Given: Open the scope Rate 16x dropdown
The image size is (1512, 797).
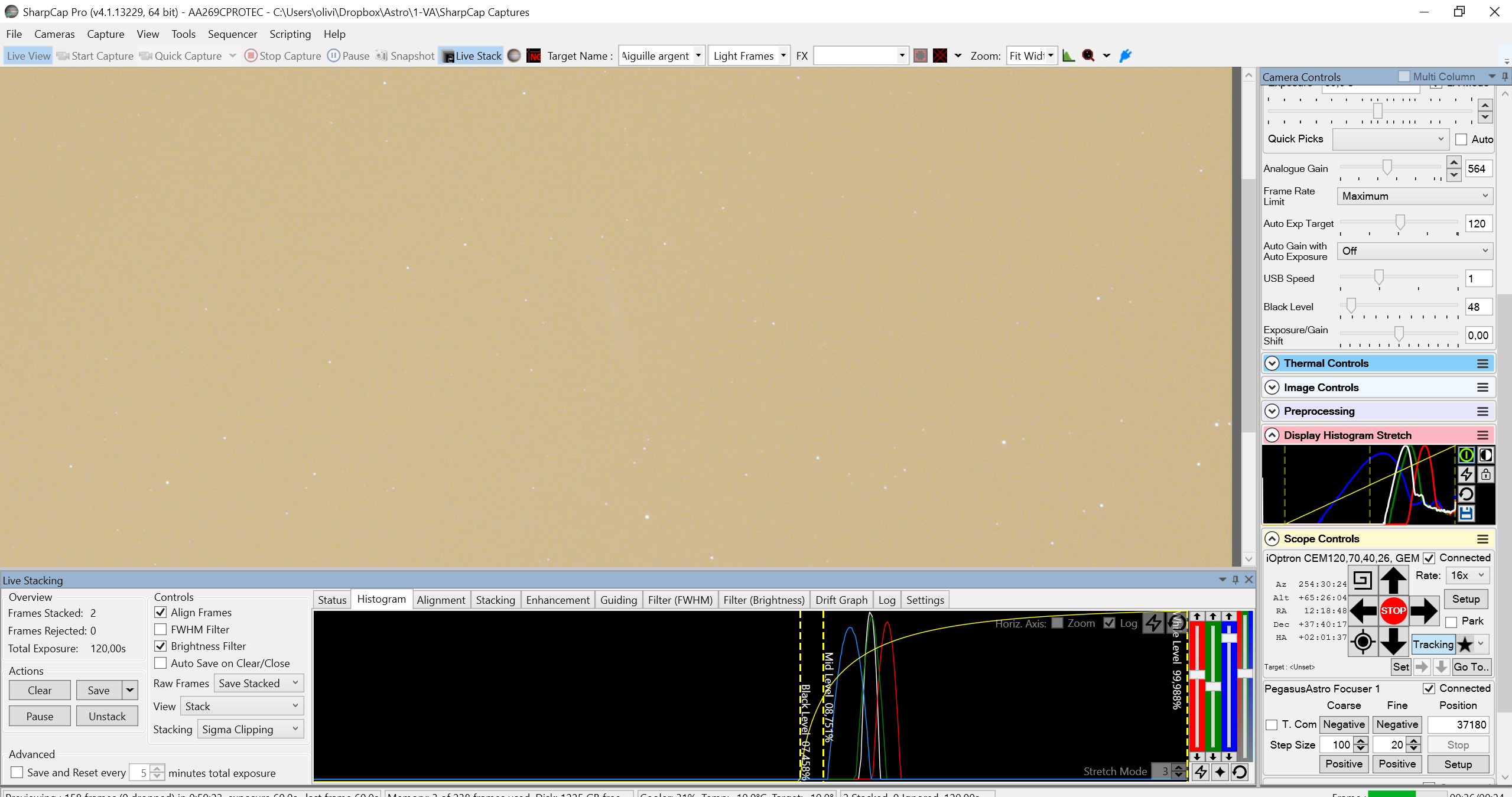Looking at the screenshot, I should pyautogui.click(x=1467, y=575).
